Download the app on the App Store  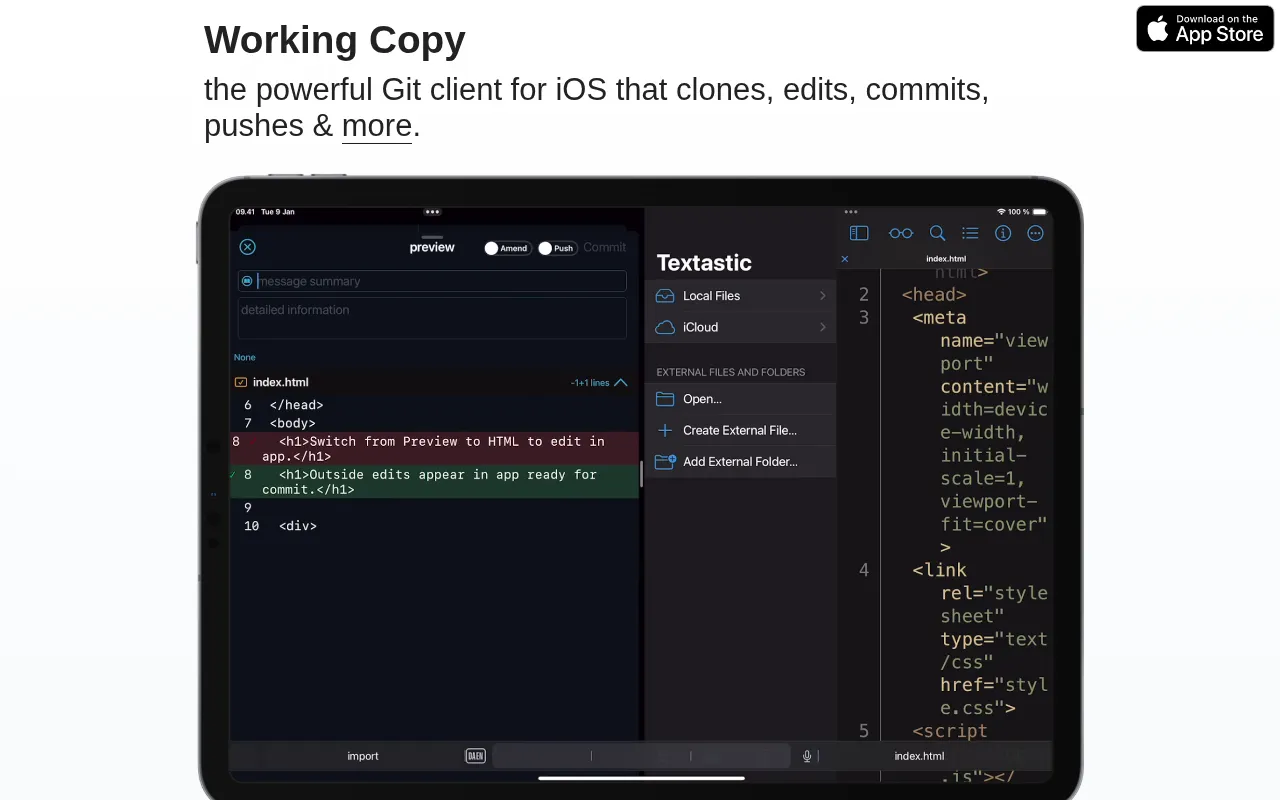[x=1205, y=28]
